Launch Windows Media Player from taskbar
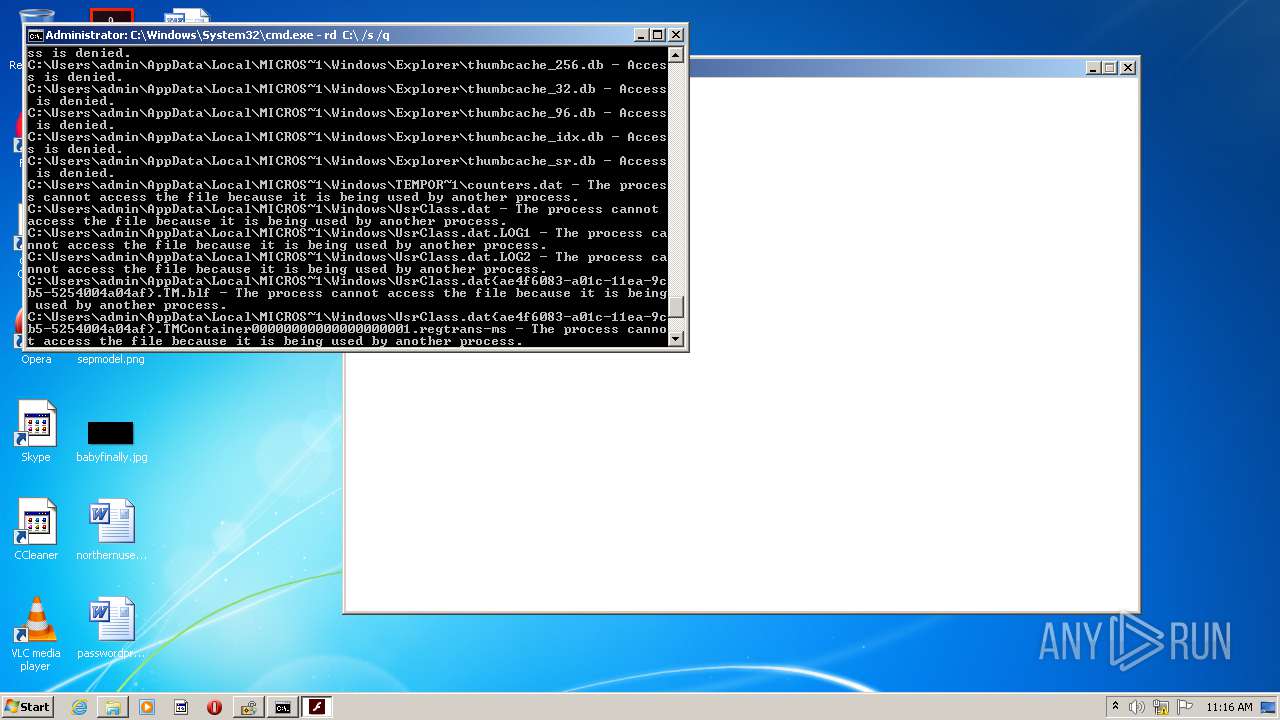The height and width of the screenshot is (720, 1280). [147, 707]
